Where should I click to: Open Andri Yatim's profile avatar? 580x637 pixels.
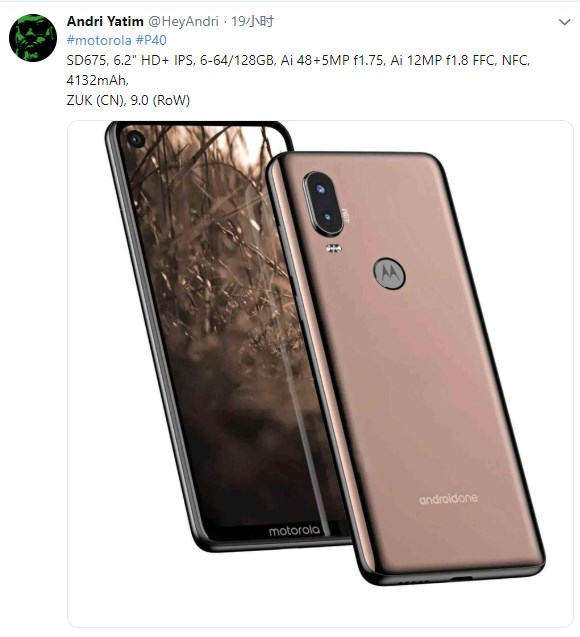[x=33, y=37]
